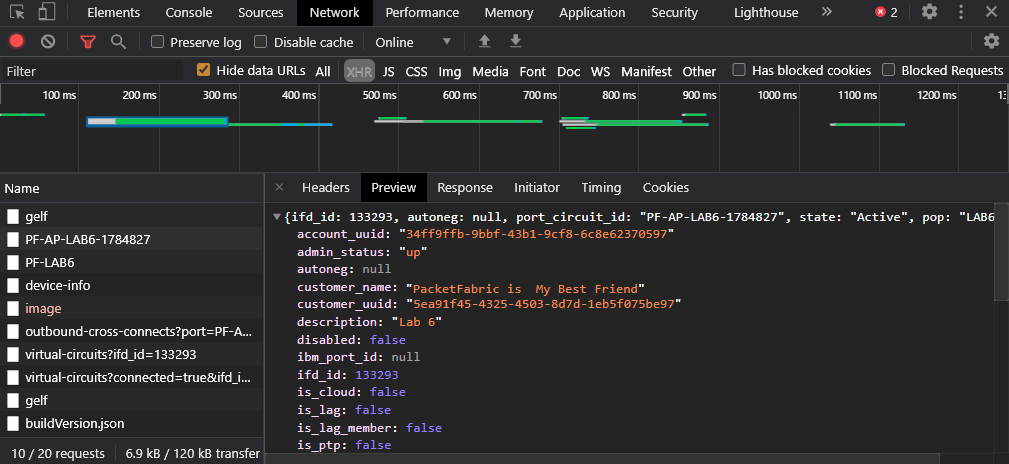This screenshot has height=464, width=1009.
Task: Open the Memory tab
Action: (x=509, y=12)
